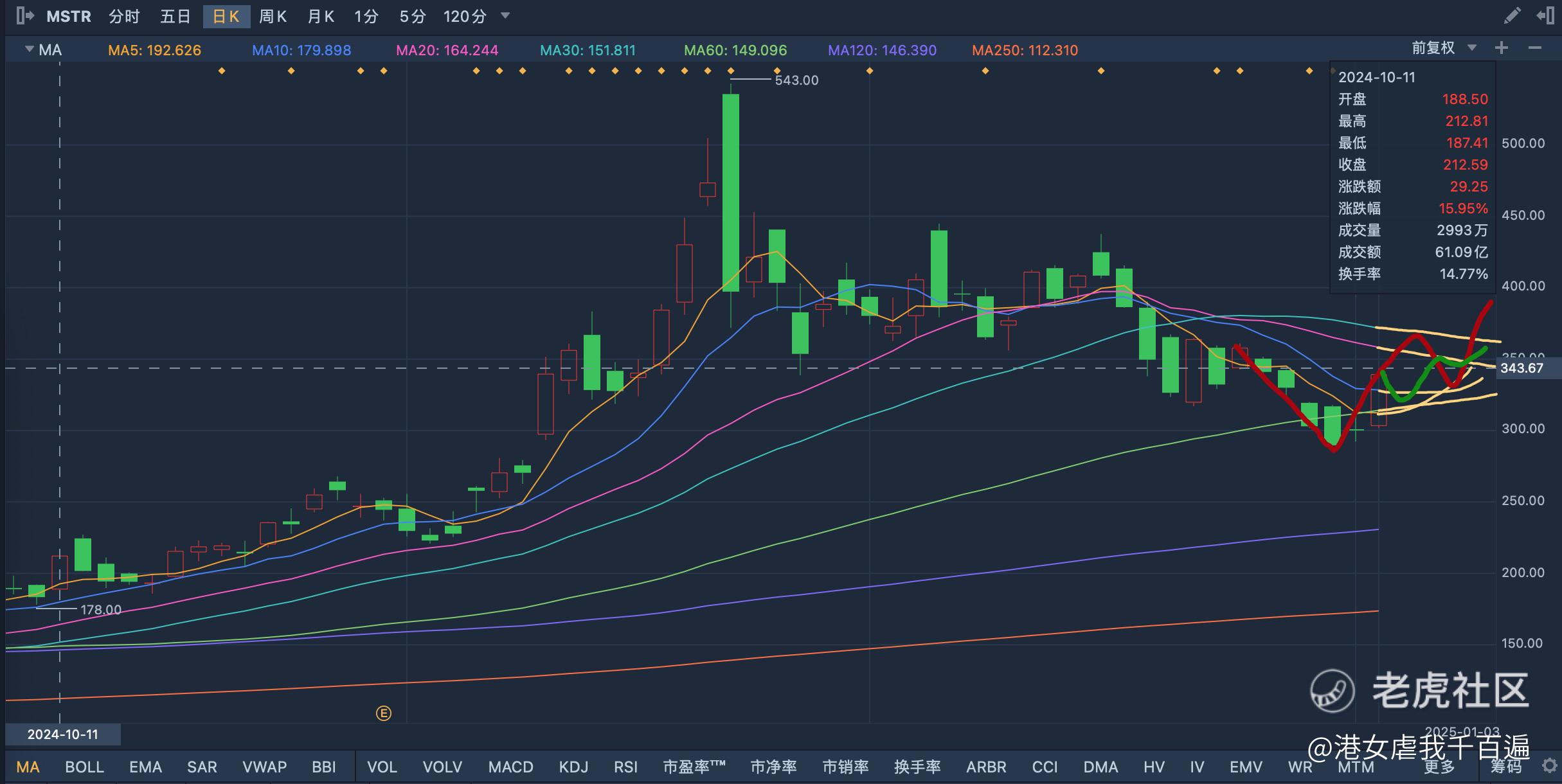Select the 周K weekly candlestick tab
The height and width of the screenshot is (784, 1562).
pyautogui.click(x=273, y=16)
